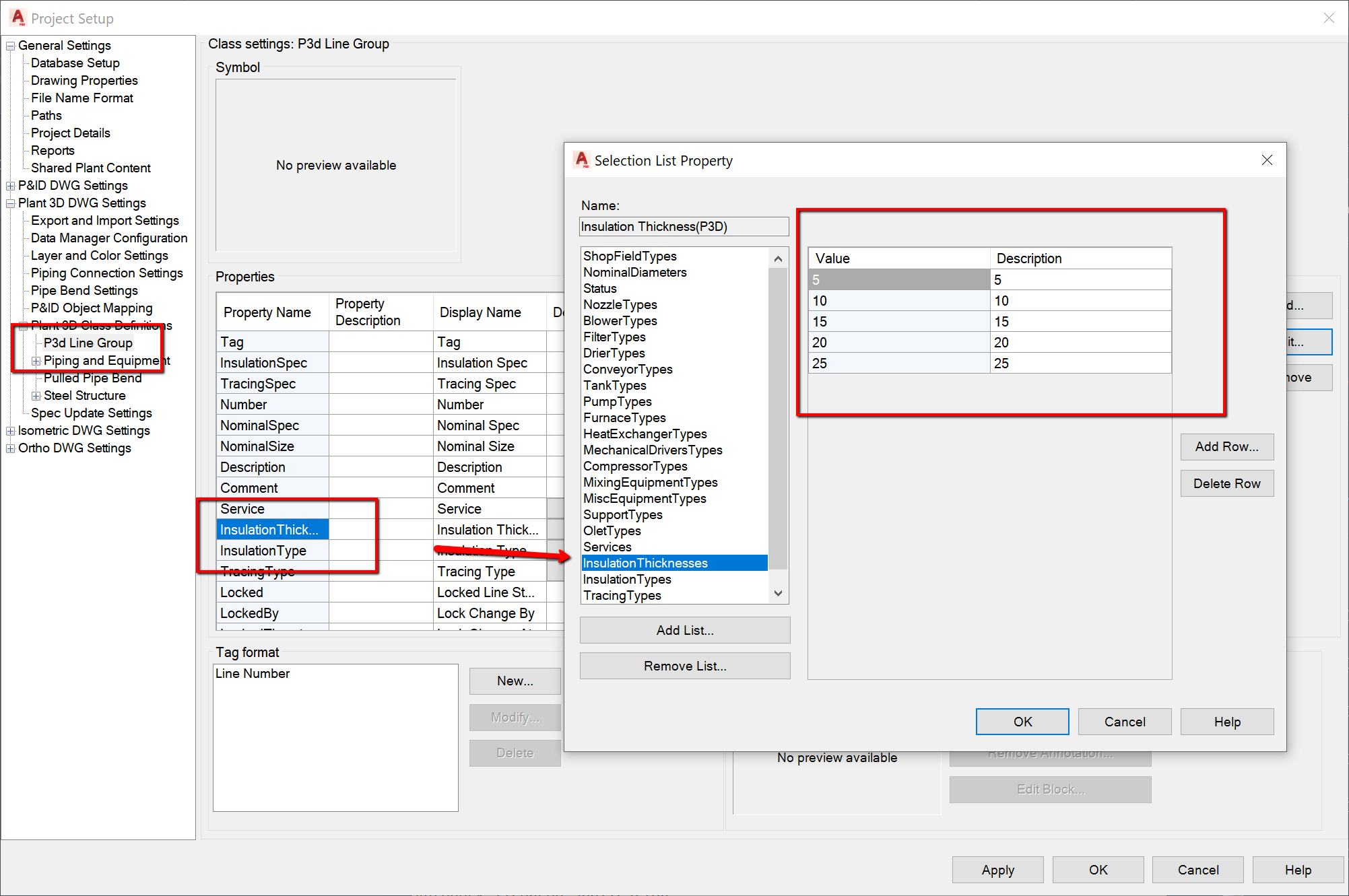Expand the P&ID DWG Settings node

pos(10,186)
